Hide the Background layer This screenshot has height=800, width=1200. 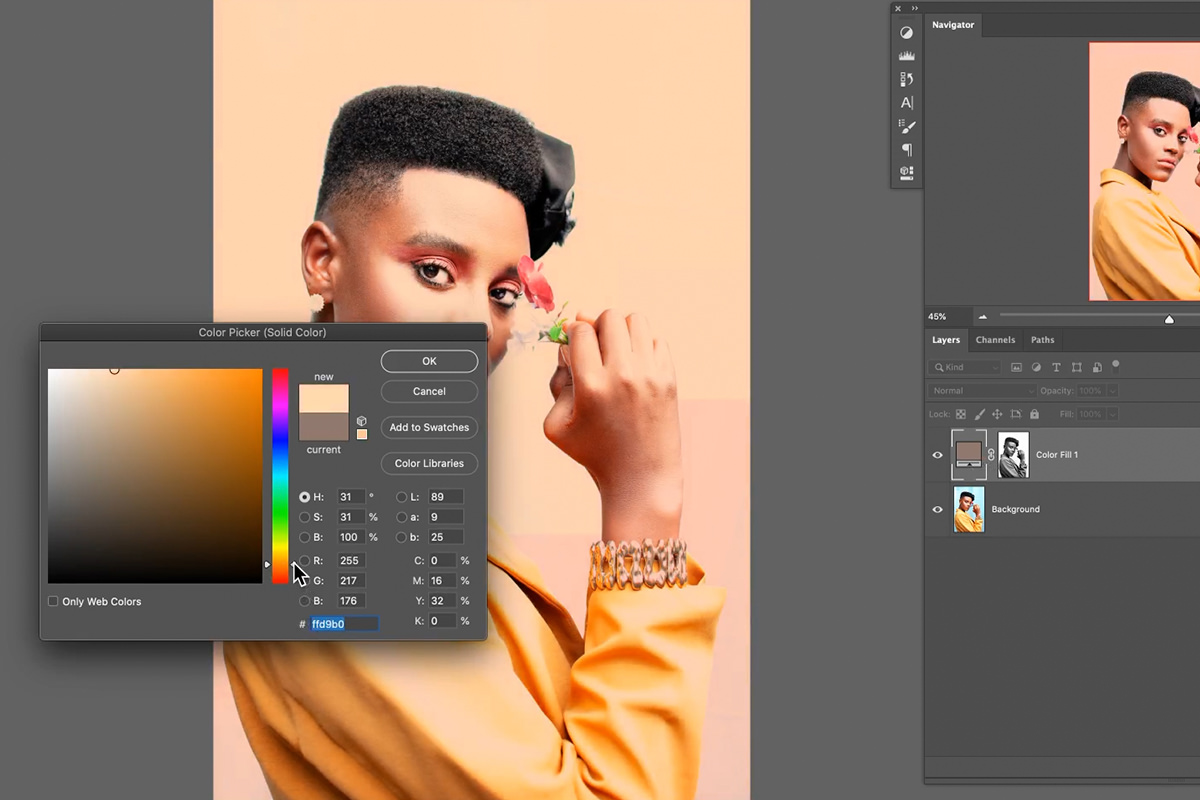937,509
